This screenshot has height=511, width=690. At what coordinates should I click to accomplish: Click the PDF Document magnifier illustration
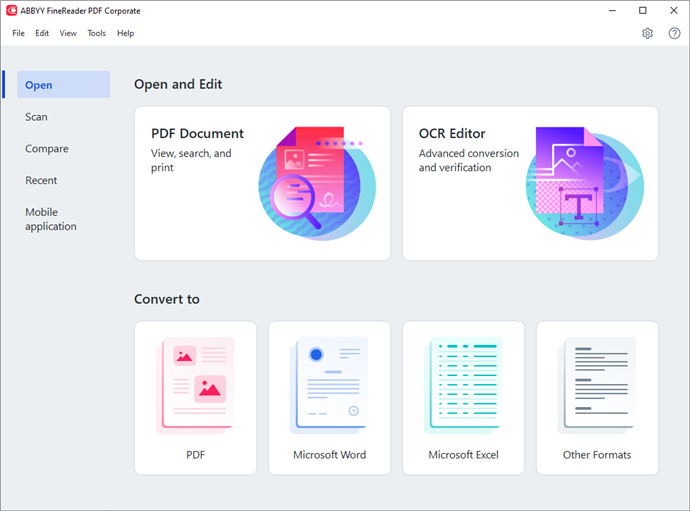tap(317, 184)
